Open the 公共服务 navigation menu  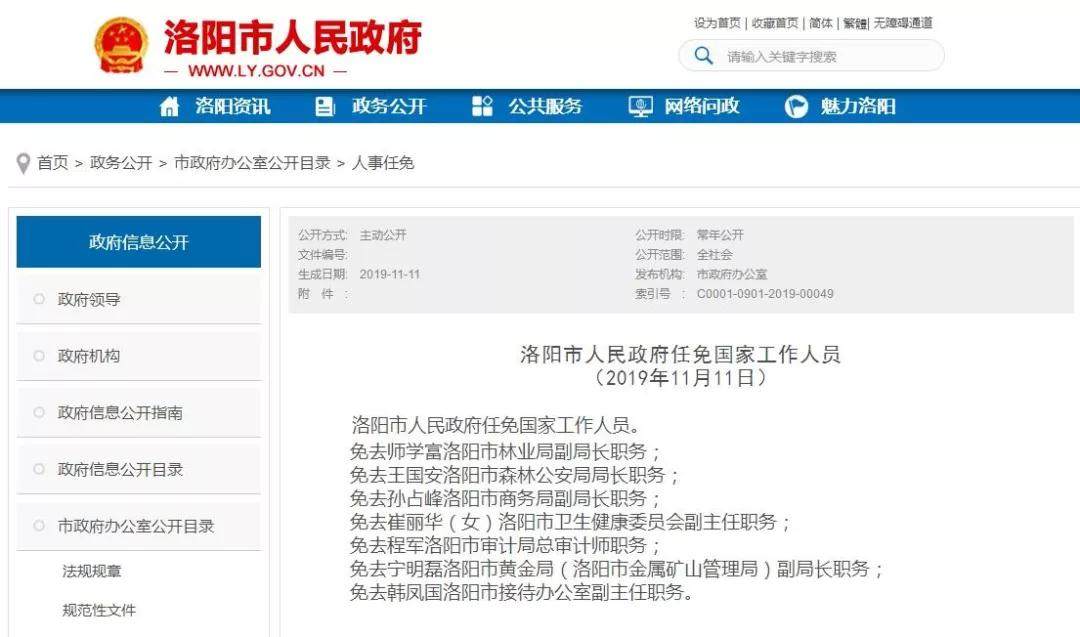point(545,107)
